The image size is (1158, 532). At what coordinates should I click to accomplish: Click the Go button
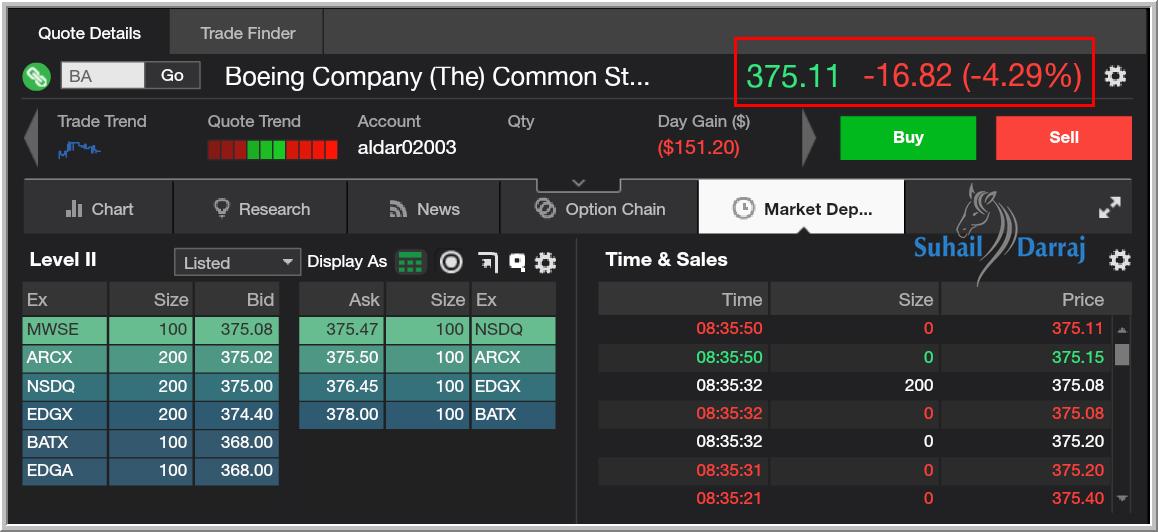point(172,75)
